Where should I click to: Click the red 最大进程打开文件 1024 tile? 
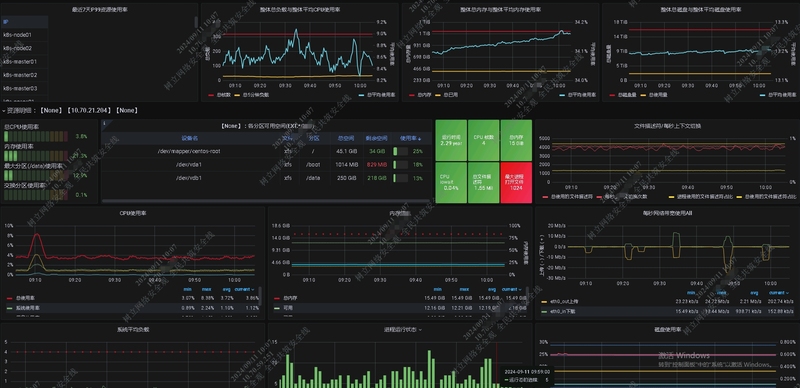pyautogui.click(x=516, y=183)
